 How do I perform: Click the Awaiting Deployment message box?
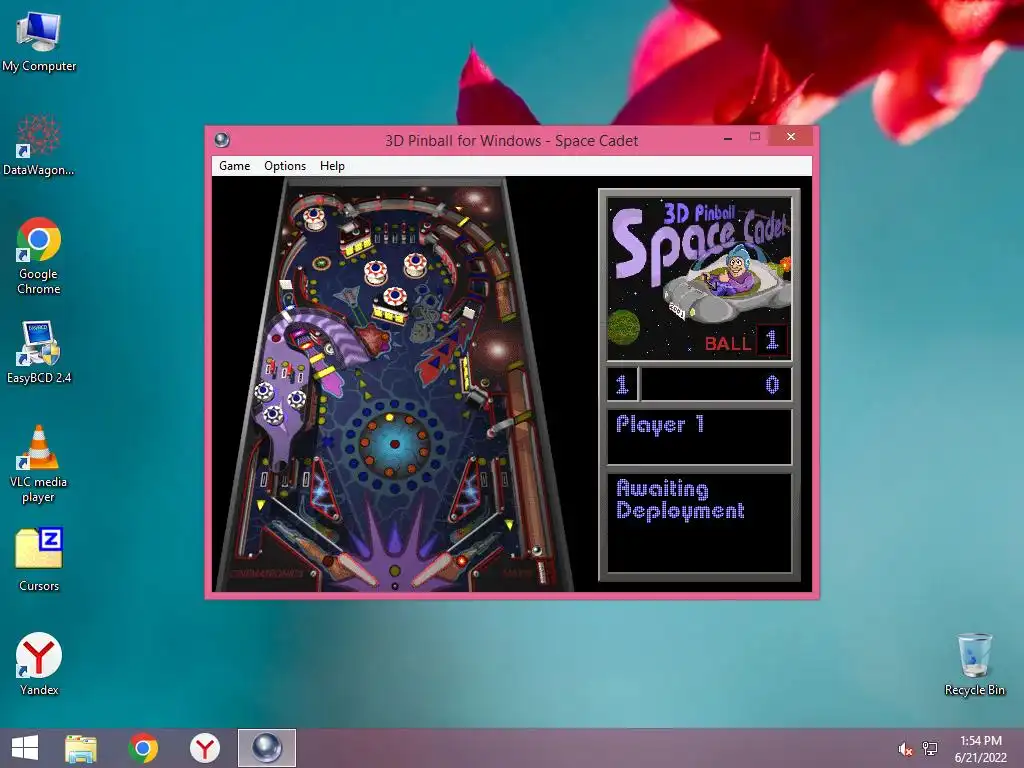[x=699, y=522]
